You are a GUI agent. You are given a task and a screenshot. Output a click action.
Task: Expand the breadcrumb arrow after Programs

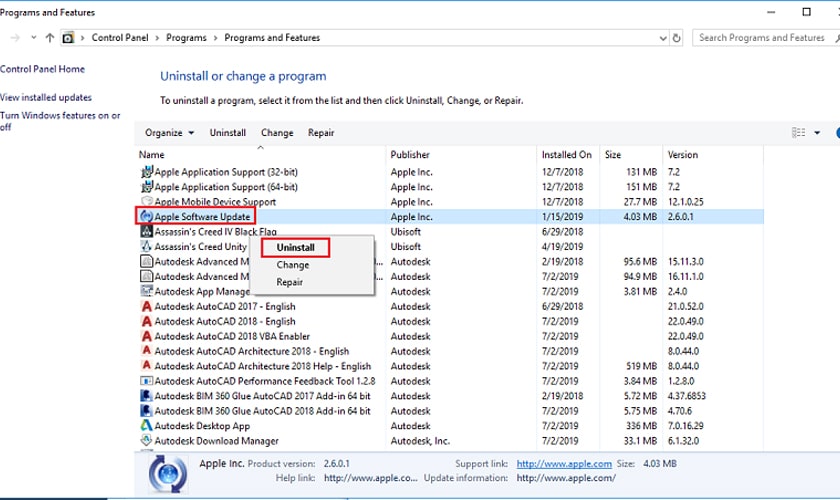click(x=215, y=38)
